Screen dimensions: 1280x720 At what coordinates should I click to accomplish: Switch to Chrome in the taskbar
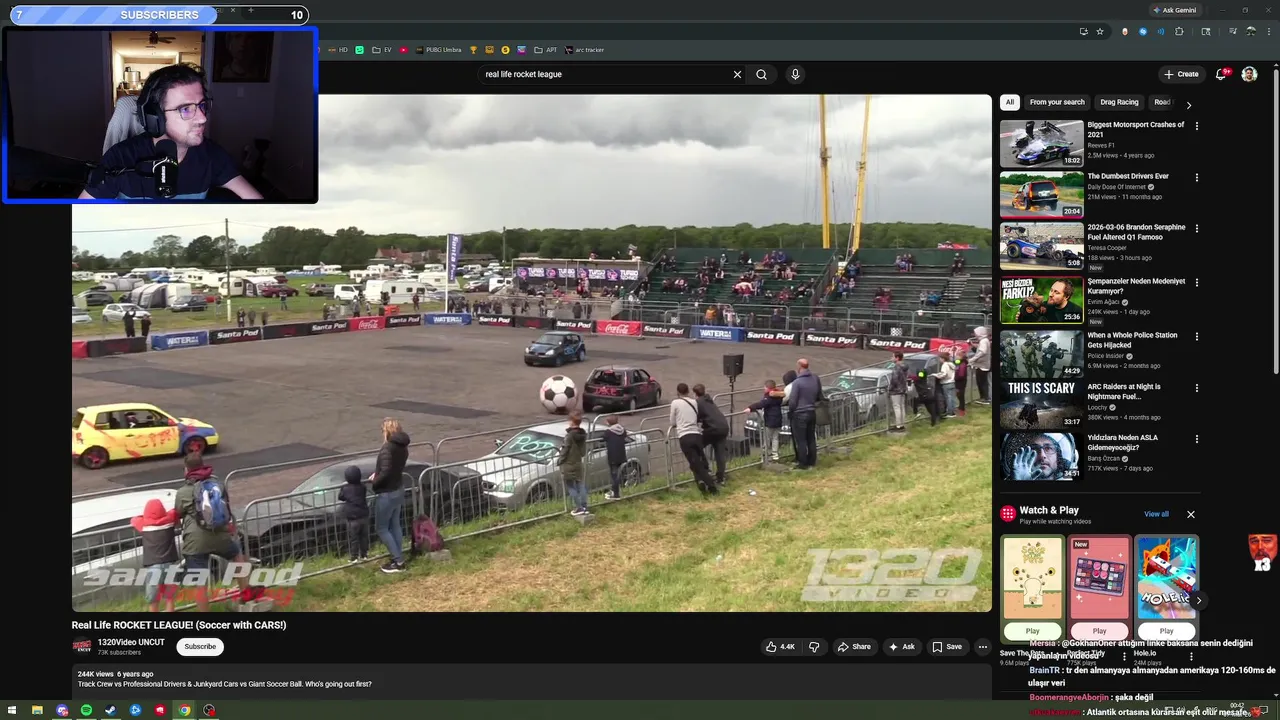click(x=184, y=710)
